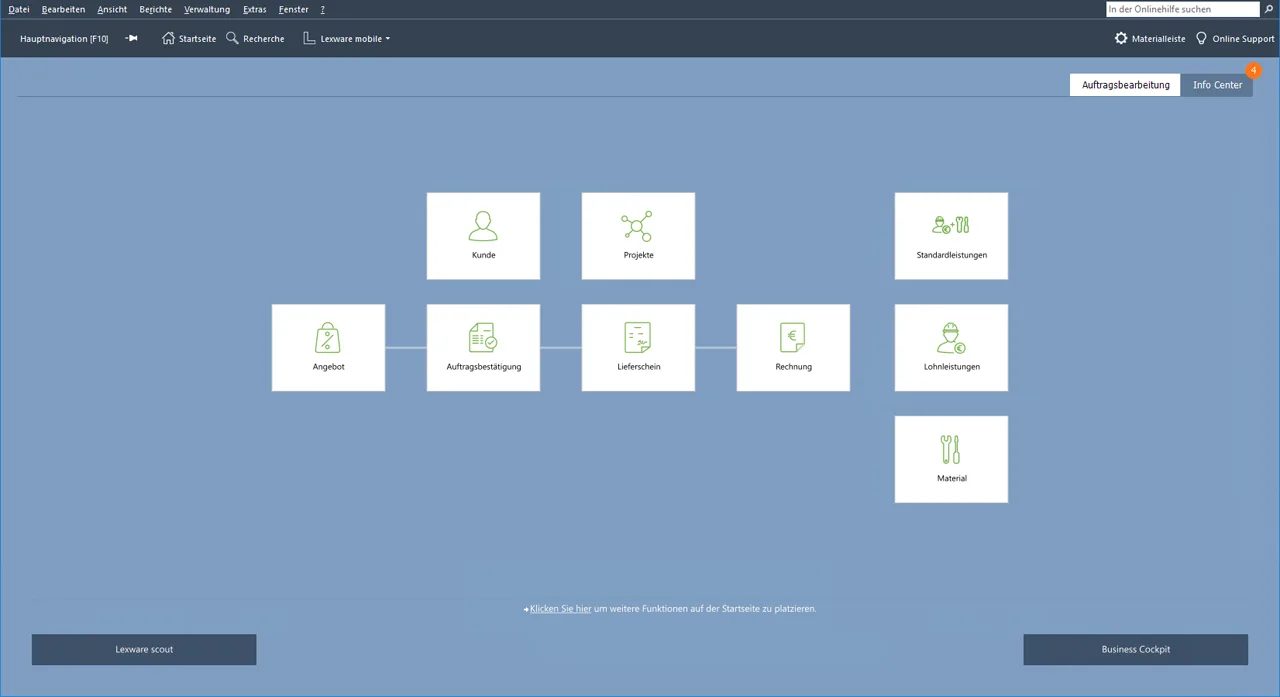Open the Extras menu
This screenshot has height=697, width=1280.
coord(254,9)
